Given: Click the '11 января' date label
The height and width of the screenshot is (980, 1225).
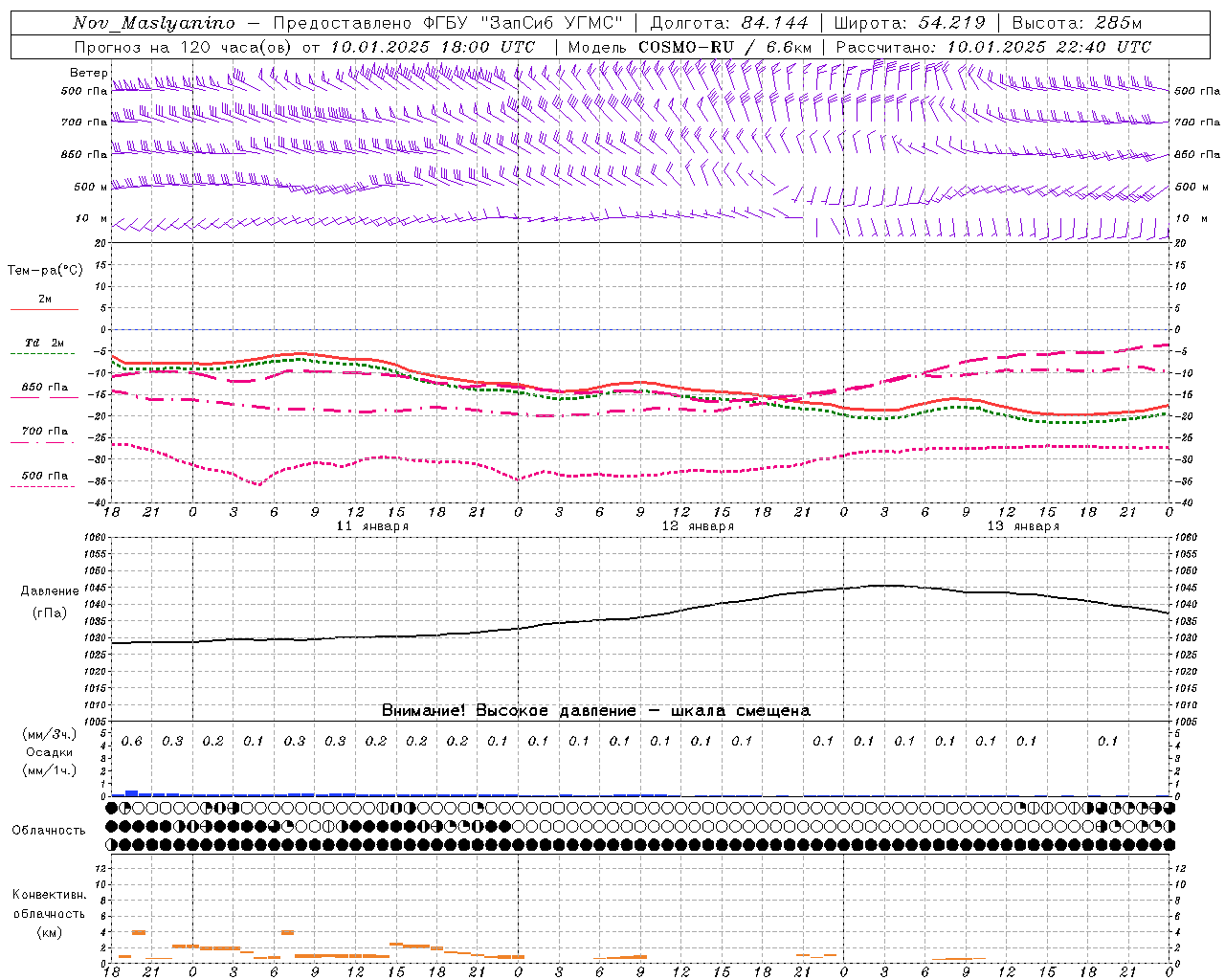Looking at the screenshot, I should pyautogui.click(x=372, y=526).
